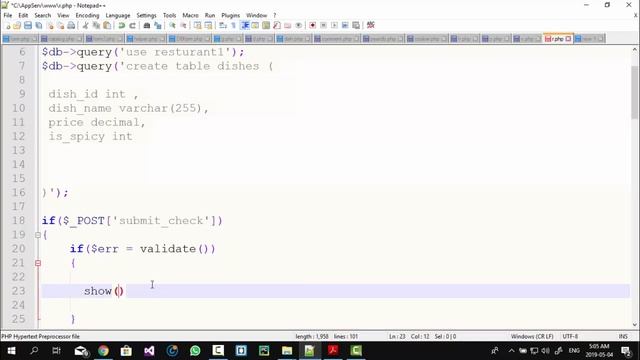This screenshot has height=360, width=640.
Task: Click the UTF-8 encoding status field
Action: point(570,336)
